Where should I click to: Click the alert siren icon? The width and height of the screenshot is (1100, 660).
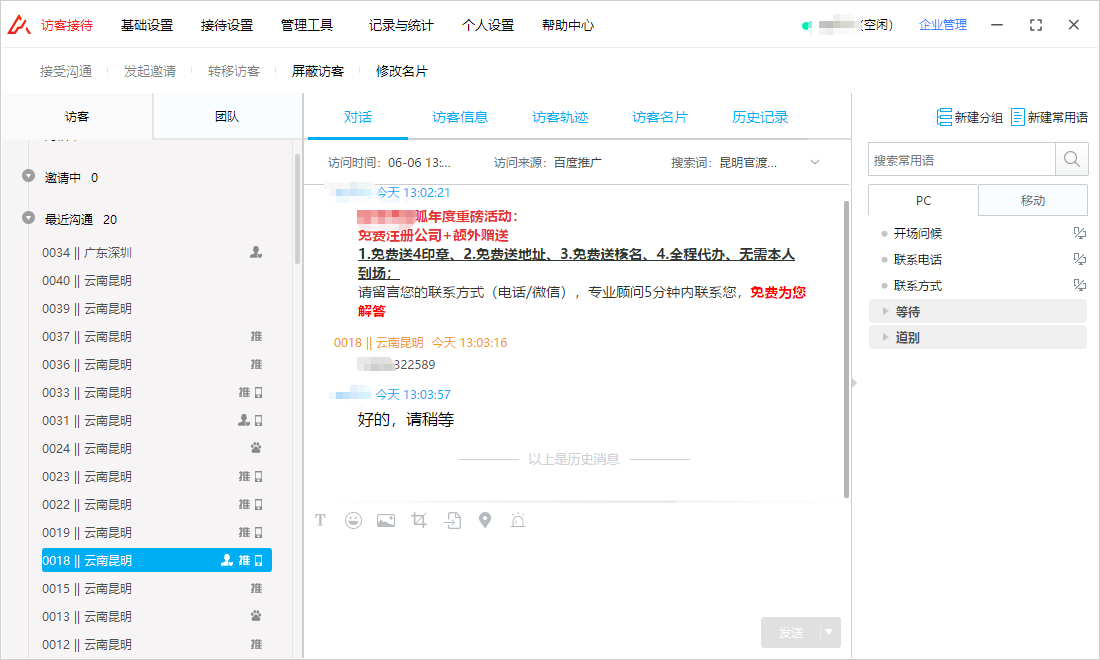coord(517,520)
